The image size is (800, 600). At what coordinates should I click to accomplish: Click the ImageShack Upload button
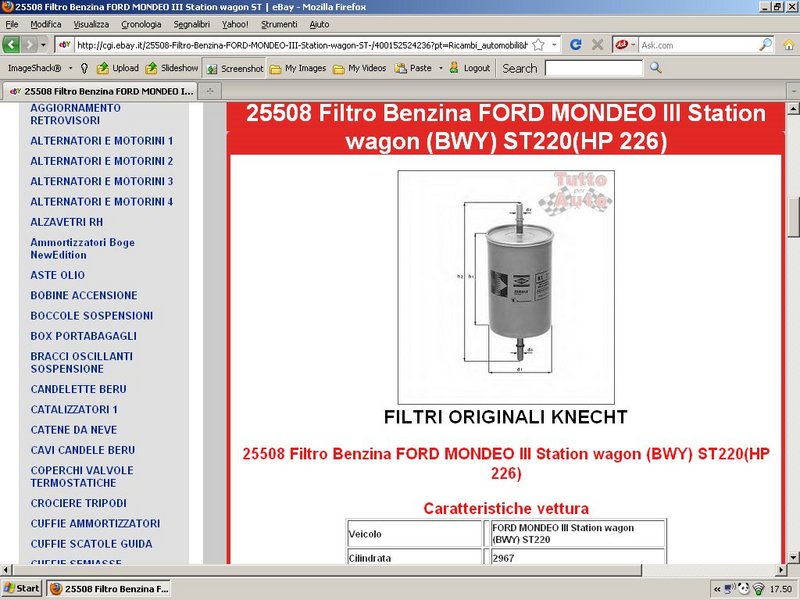[x=118, y=68]
